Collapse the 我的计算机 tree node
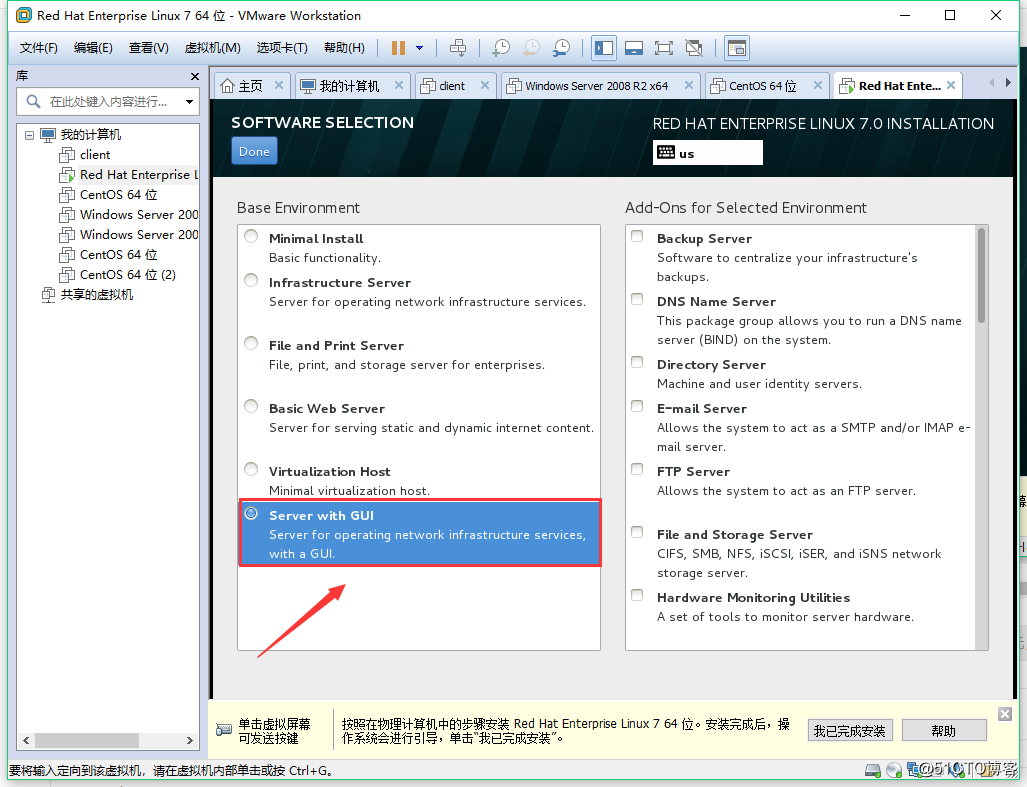 (x=29, y=135)
